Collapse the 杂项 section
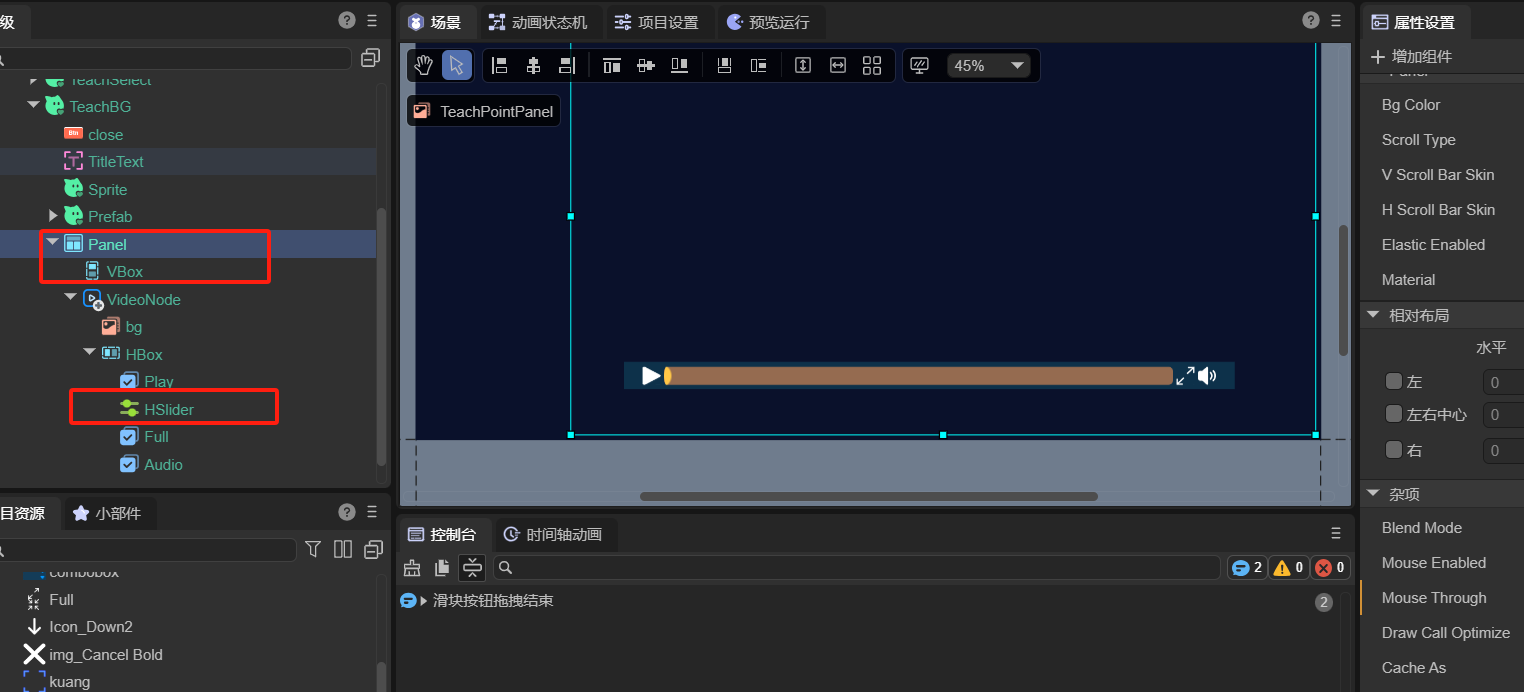This screenshot has width=1524, height=692. (x=1374, y=493)
